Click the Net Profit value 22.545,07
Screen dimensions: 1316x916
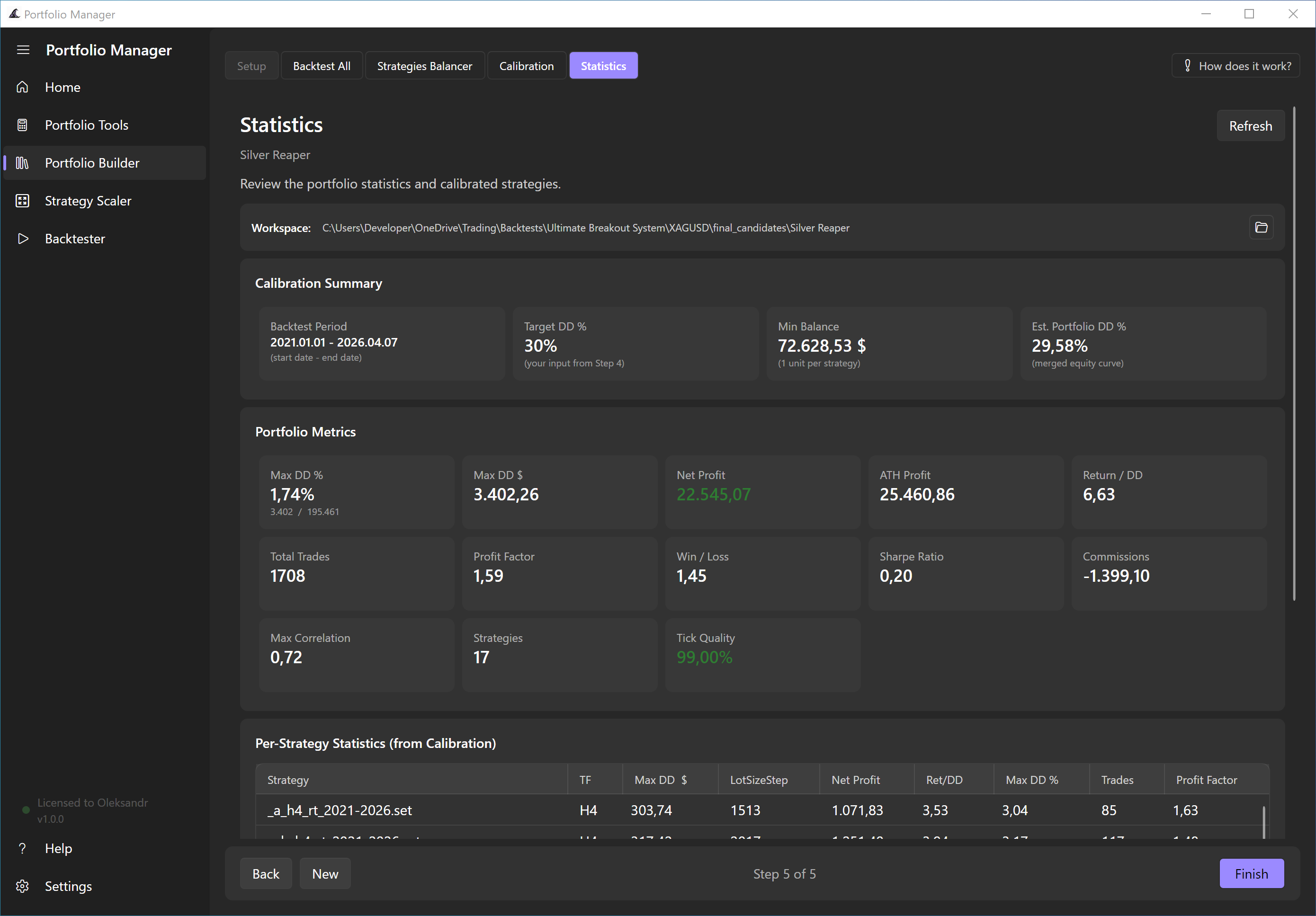point(713,494)
